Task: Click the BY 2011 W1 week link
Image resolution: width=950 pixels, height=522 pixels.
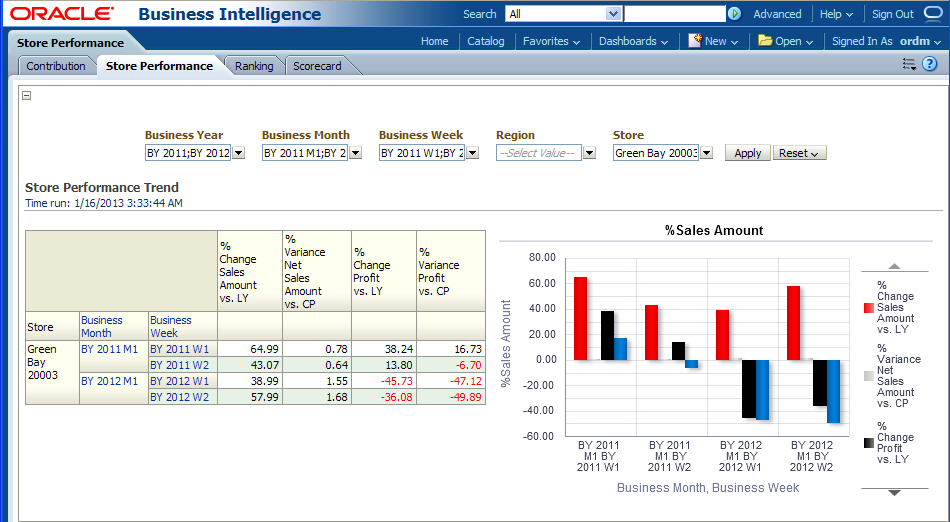Action: 179,349
